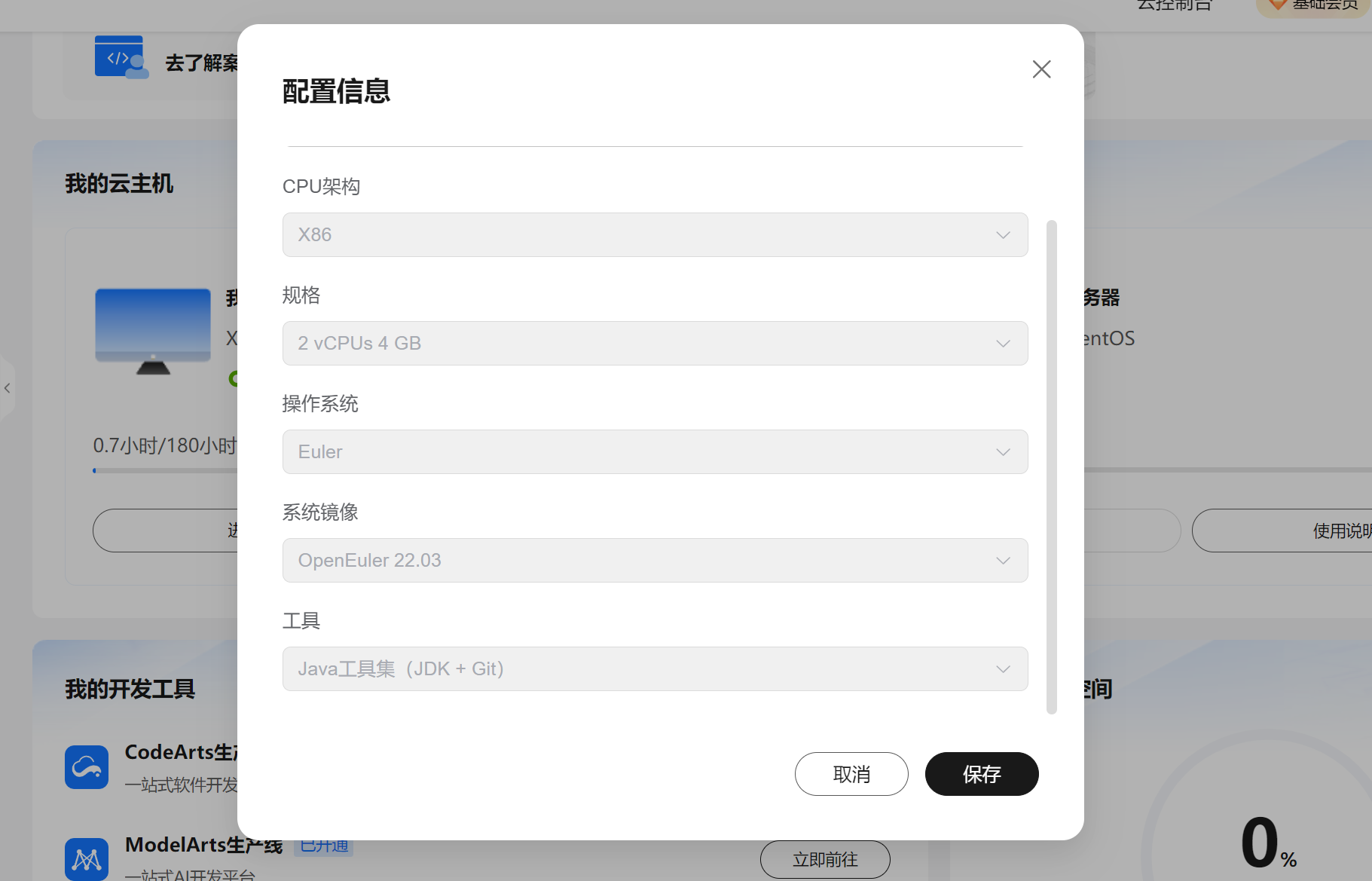Open the 系统镜像 dropdown showing OpenEuler 22.03
1372x881 pixels.
click(655, 560)
